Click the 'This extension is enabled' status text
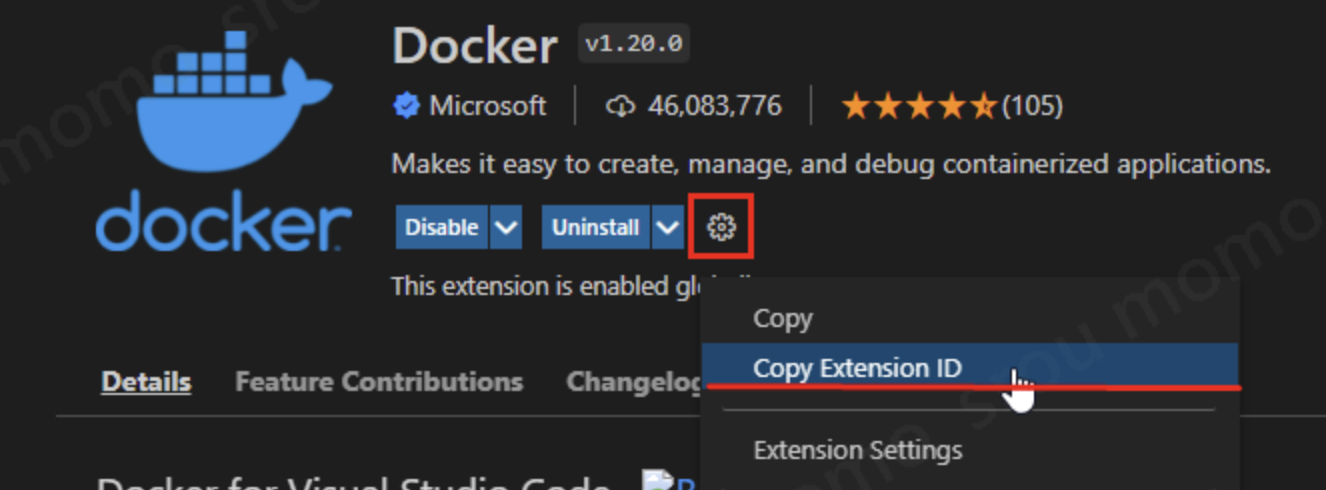The width and height of the screenshot is (1326, 490). (545, 286)
